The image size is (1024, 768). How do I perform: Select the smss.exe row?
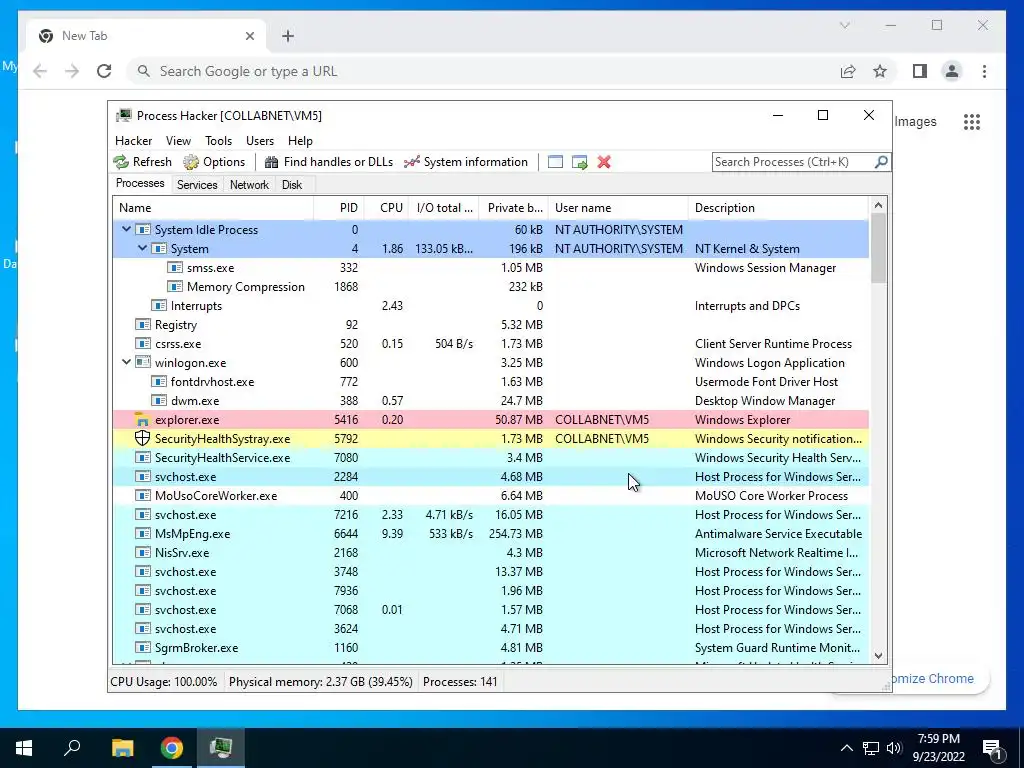(491, 268)
